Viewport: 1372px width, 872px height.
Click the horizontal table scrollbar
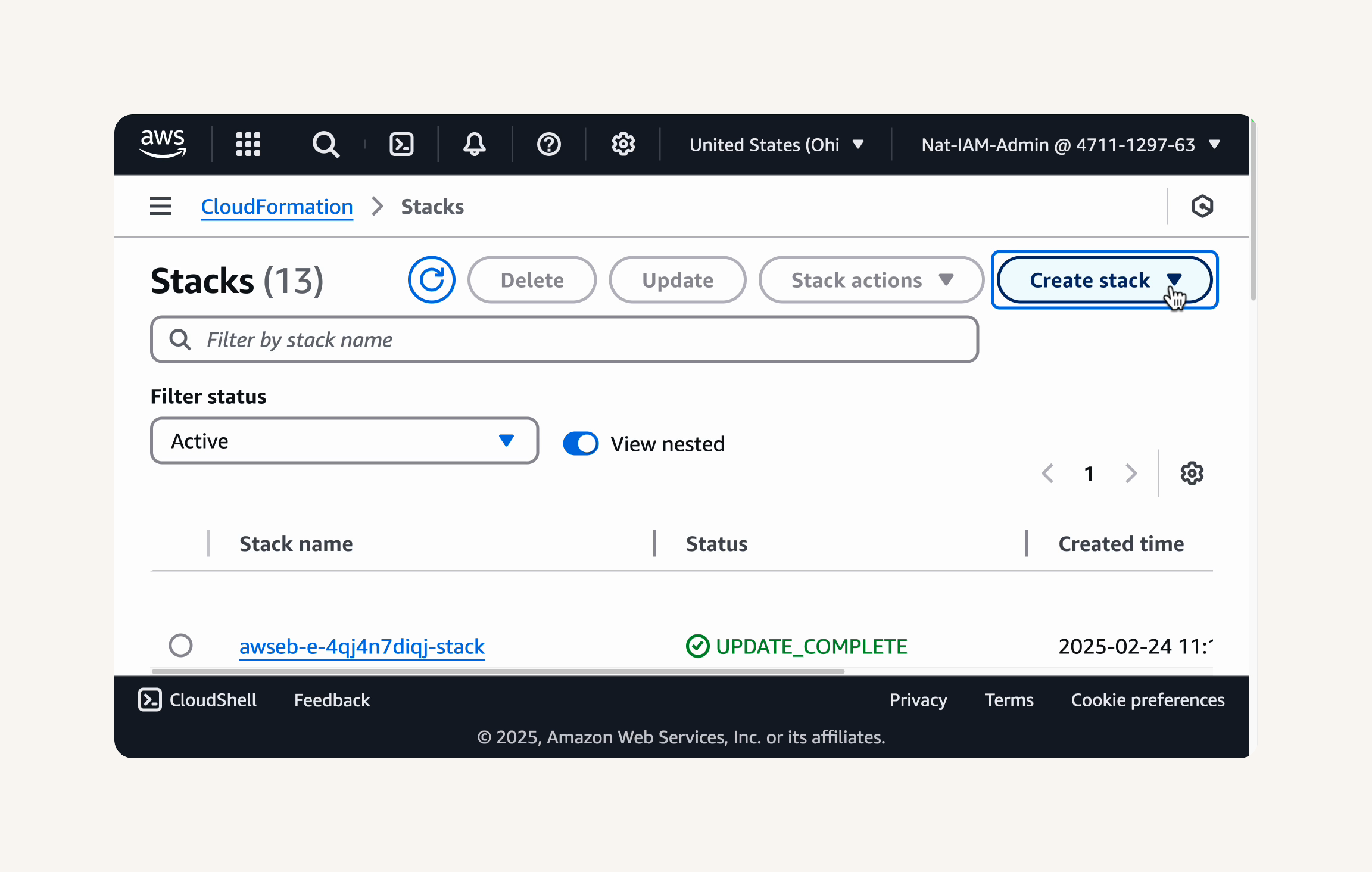pos(498,671)
